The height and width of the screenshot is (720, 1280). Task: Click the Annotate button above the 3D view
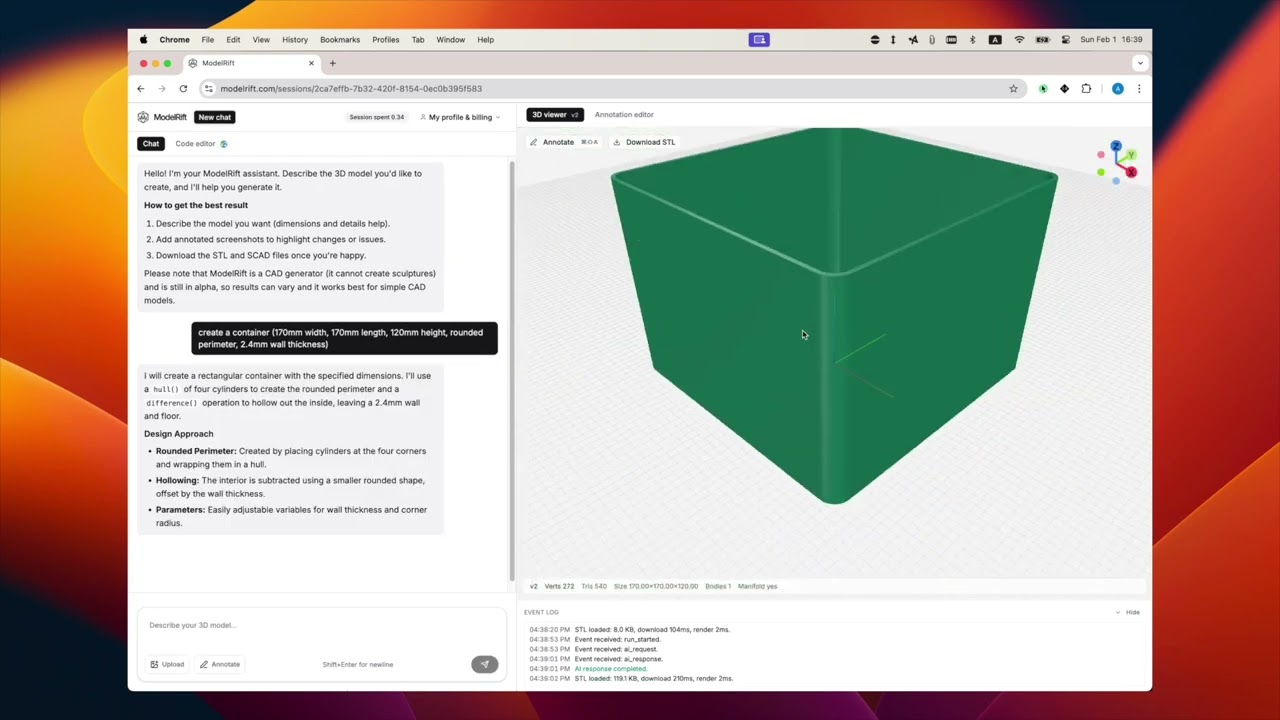564,142
